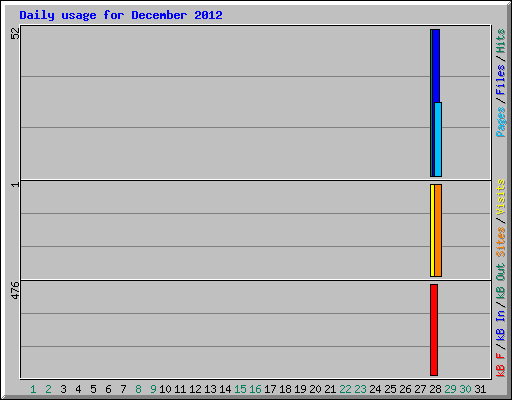Viewport: 512px width, 400px height.
Task: Click day '7' on the x-axis
Action: click(123, 389)
